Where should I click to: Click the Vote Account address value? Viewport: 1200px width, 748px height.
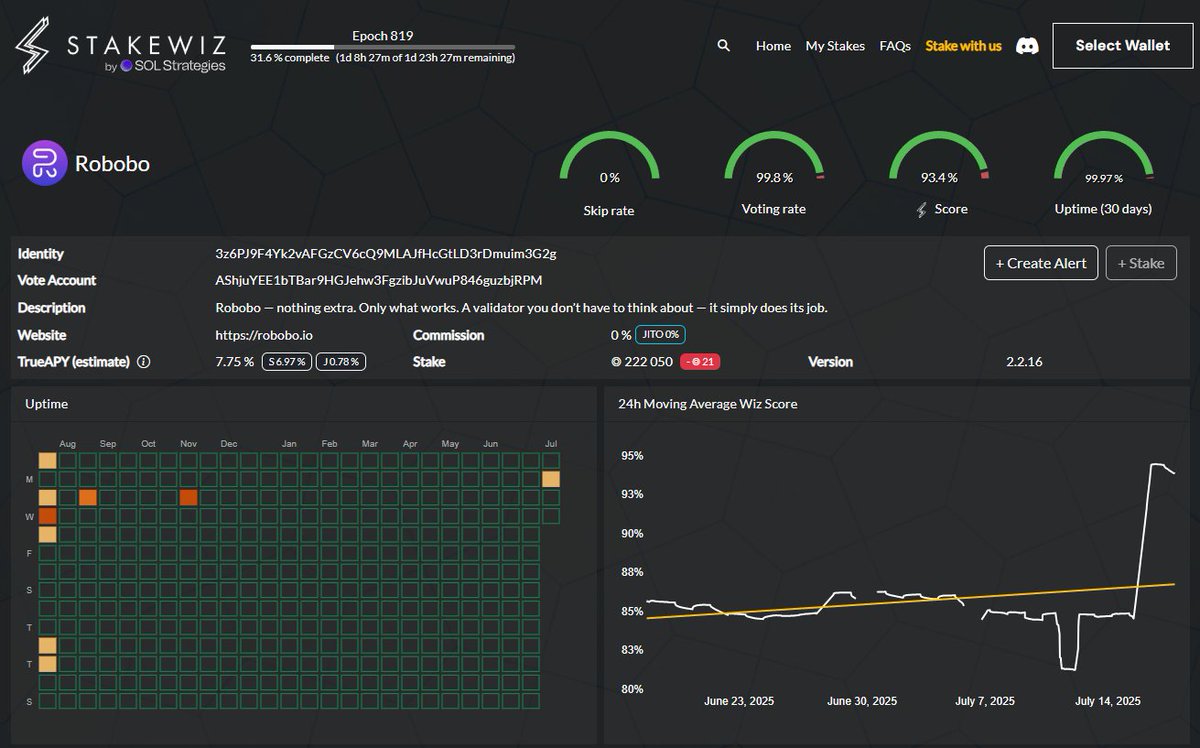[379, 281]
